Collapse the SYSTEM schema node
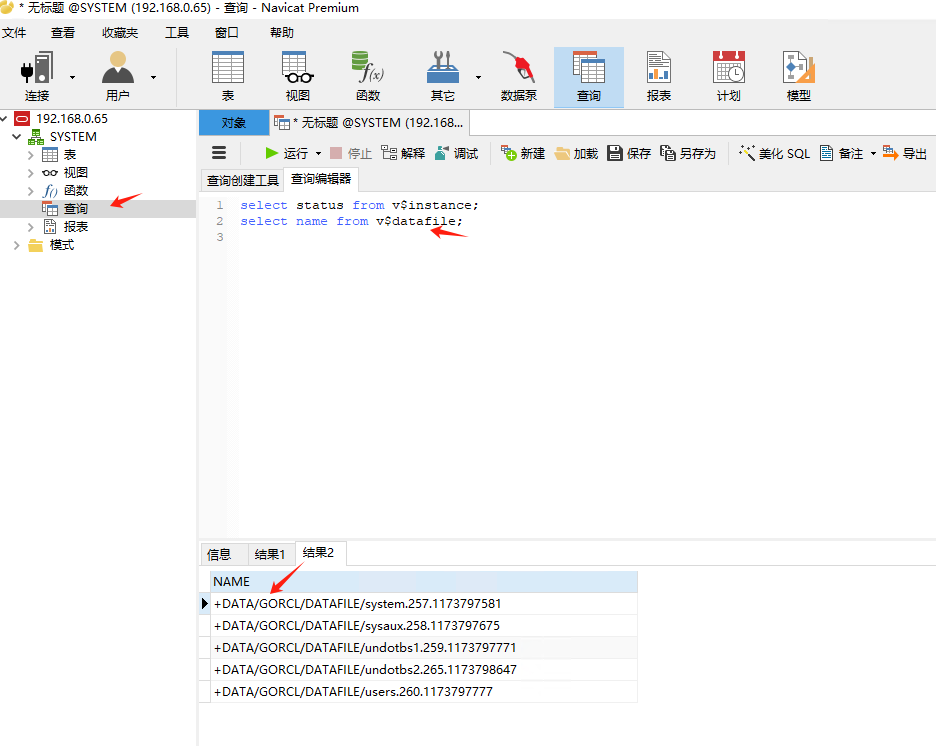936x746 pixels. tap(17, 137)
